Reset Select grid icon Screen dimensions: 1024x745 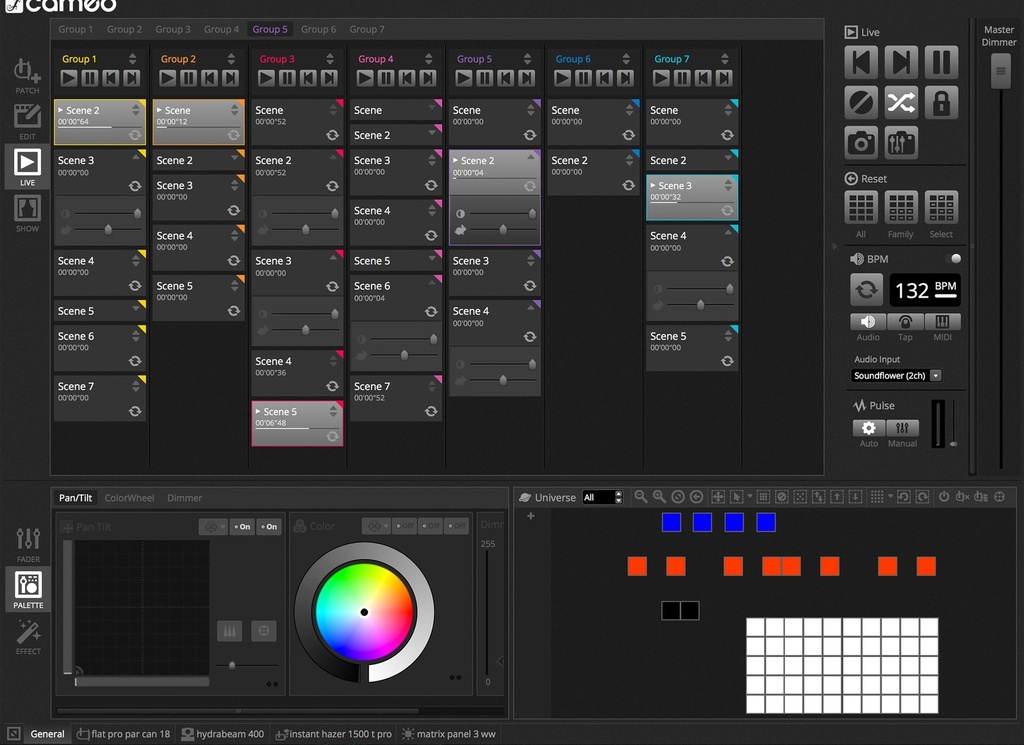(x=941, y=208)
